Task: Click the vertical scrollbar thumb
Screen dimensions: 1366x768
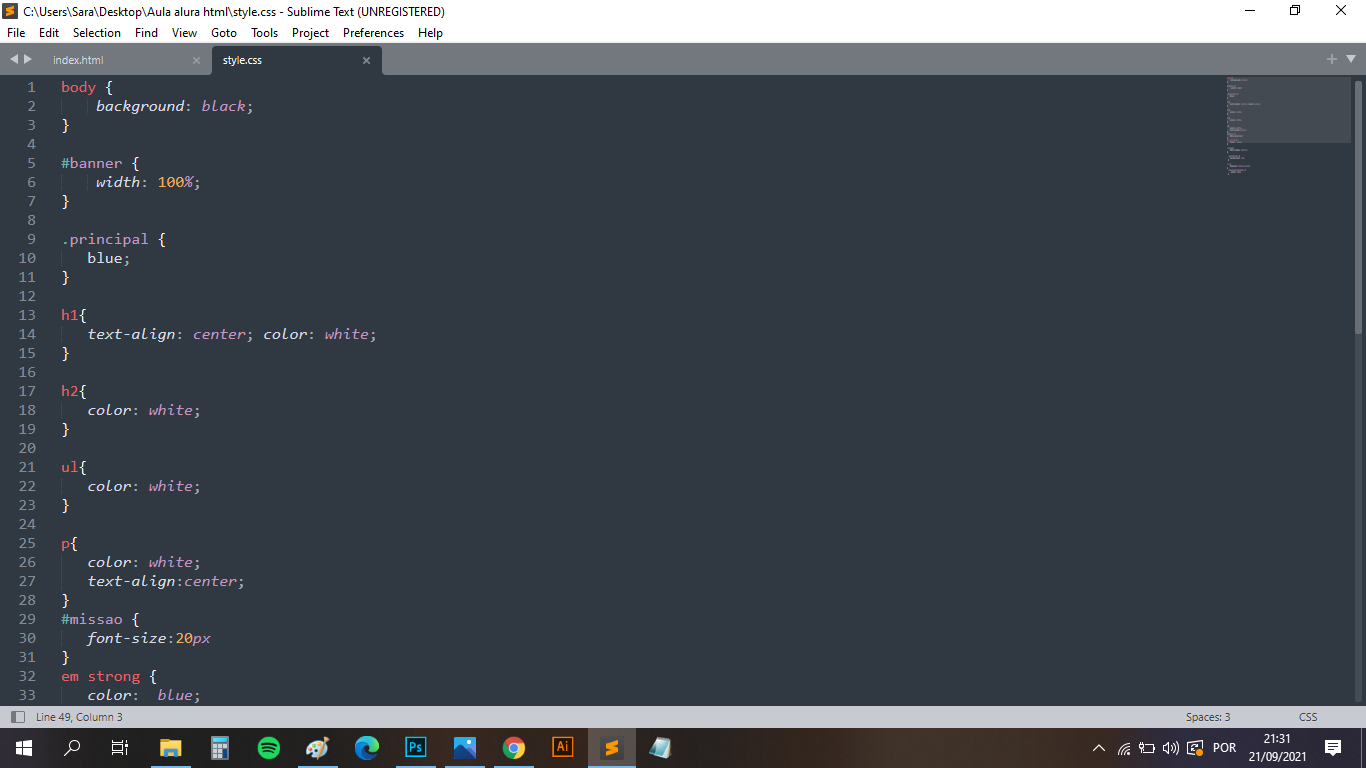Action: [1358, 207]
